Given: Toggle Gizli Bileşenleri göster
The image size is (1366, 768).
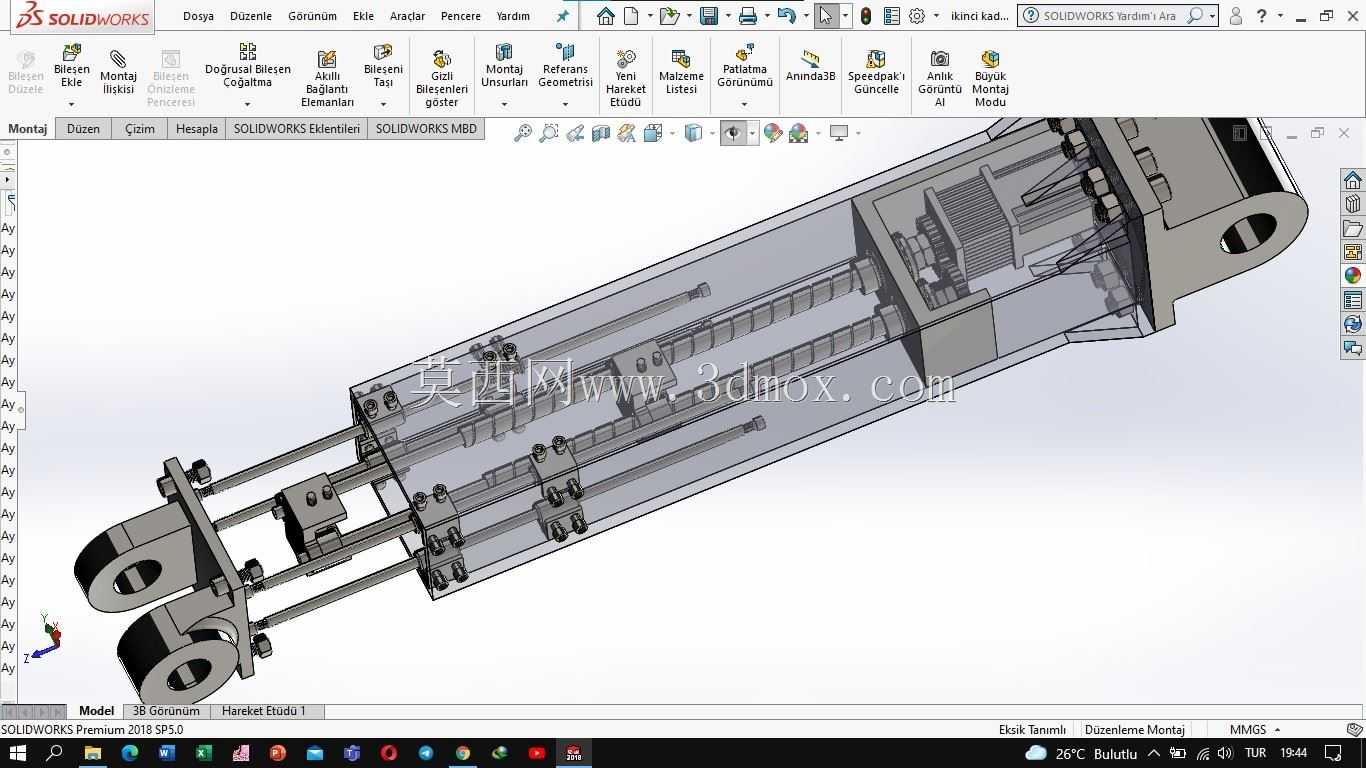Looking at the screenshot, I should [x=442, y=76].
